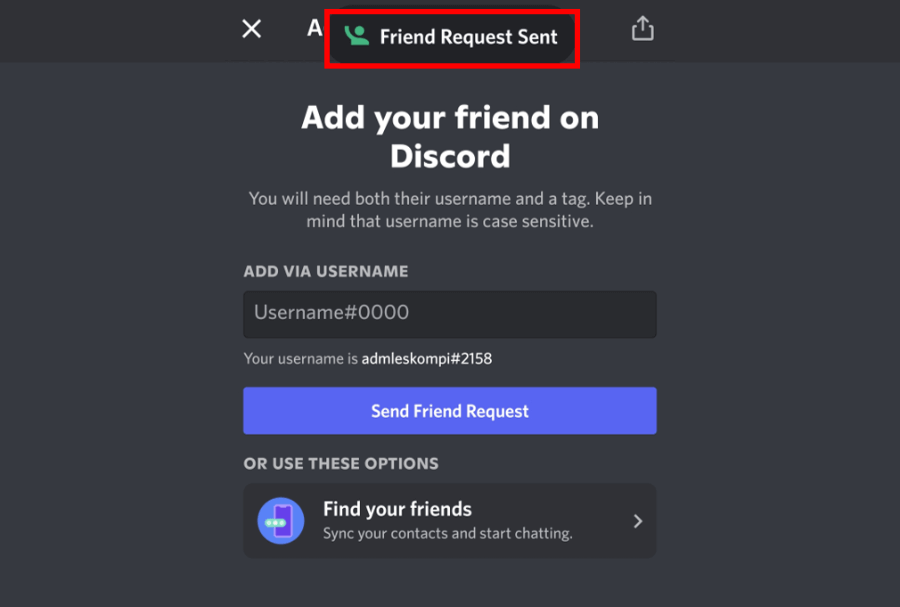900x607 pixels.
Task: Tap Sync your contacts and start chatting
Action: pyautogui.click(x=448, y=534)
